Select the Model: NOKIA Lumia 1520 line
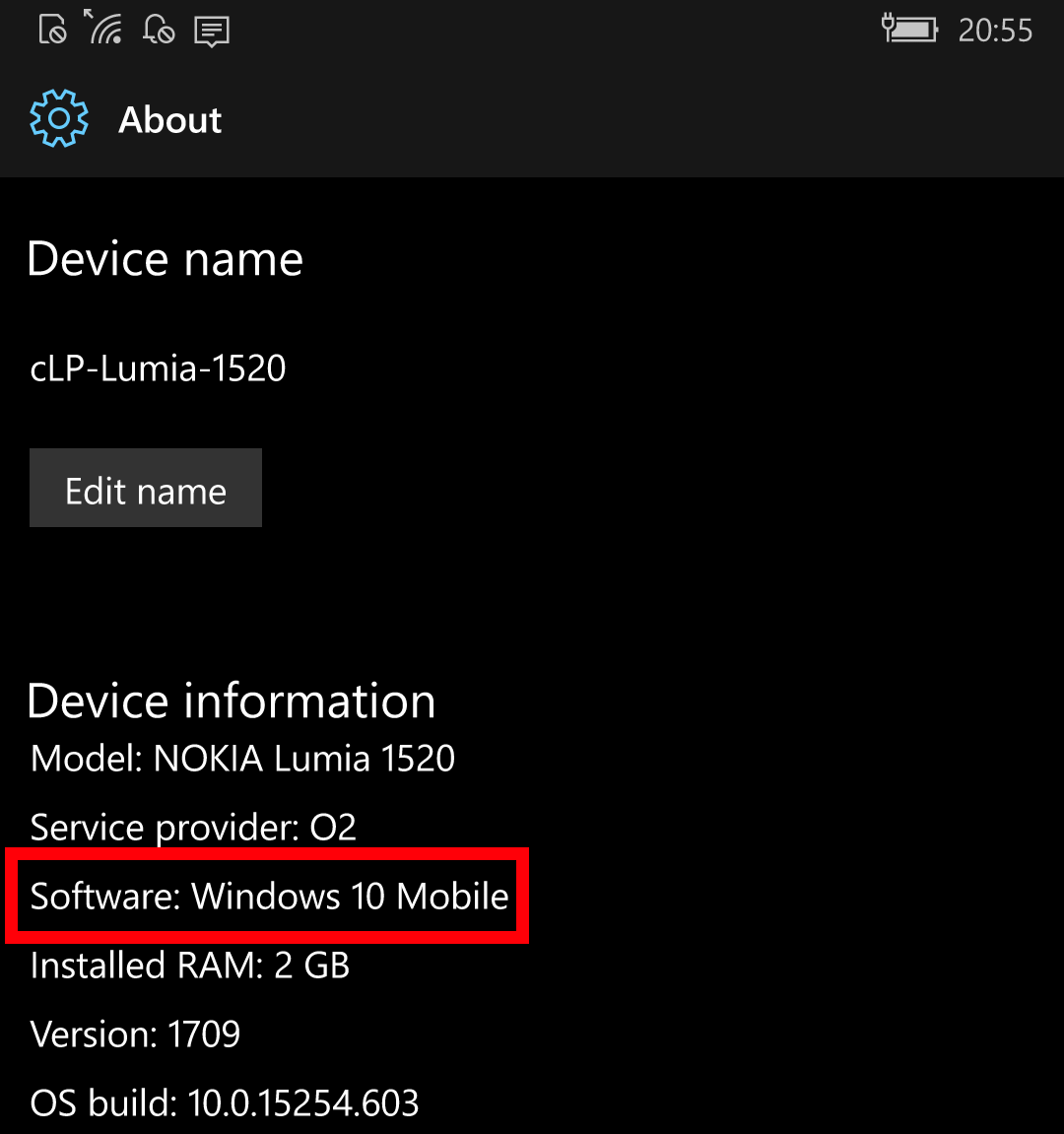The image size is (1064, 1134). (242, 759)
